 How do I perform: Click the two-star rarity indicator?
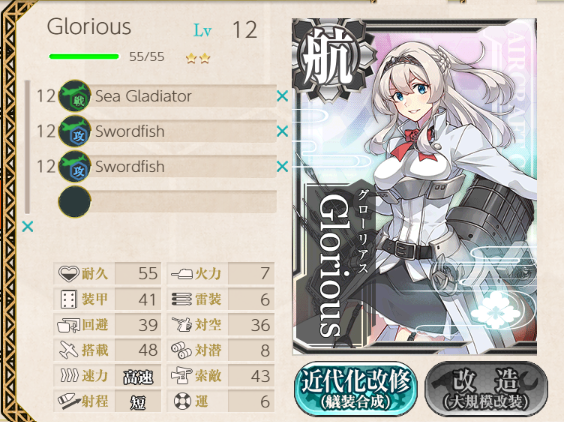(x=198, y=58)
